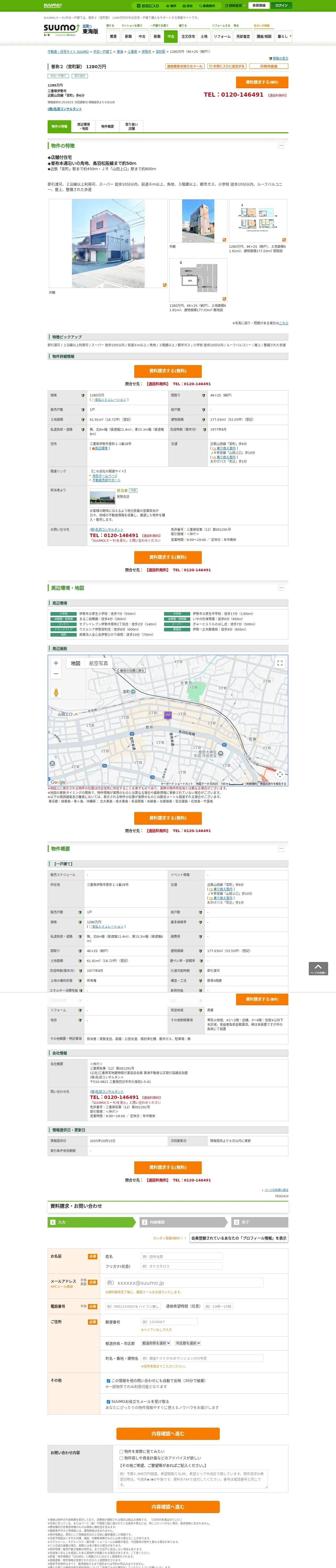336x1568 pixels.
Task: Zoom out on the map
Action: click(x=56, y=674)
